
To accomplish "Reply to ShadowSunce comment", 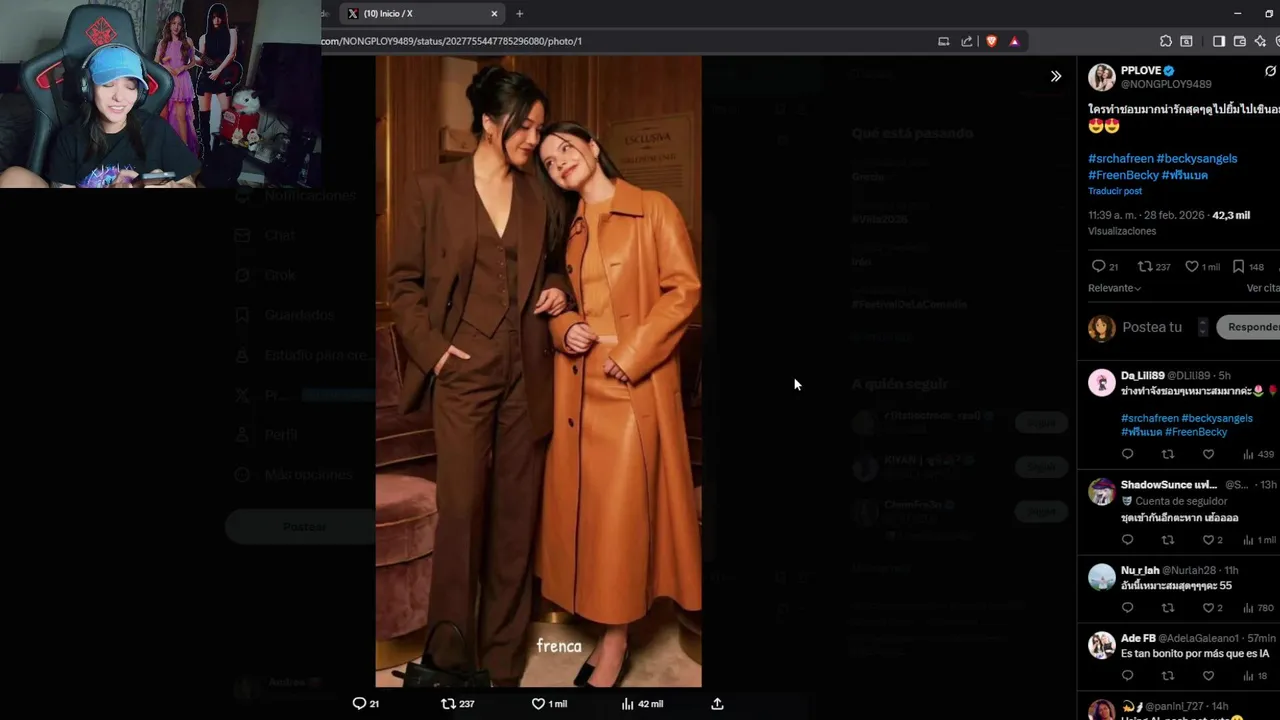I will 1127,540.
